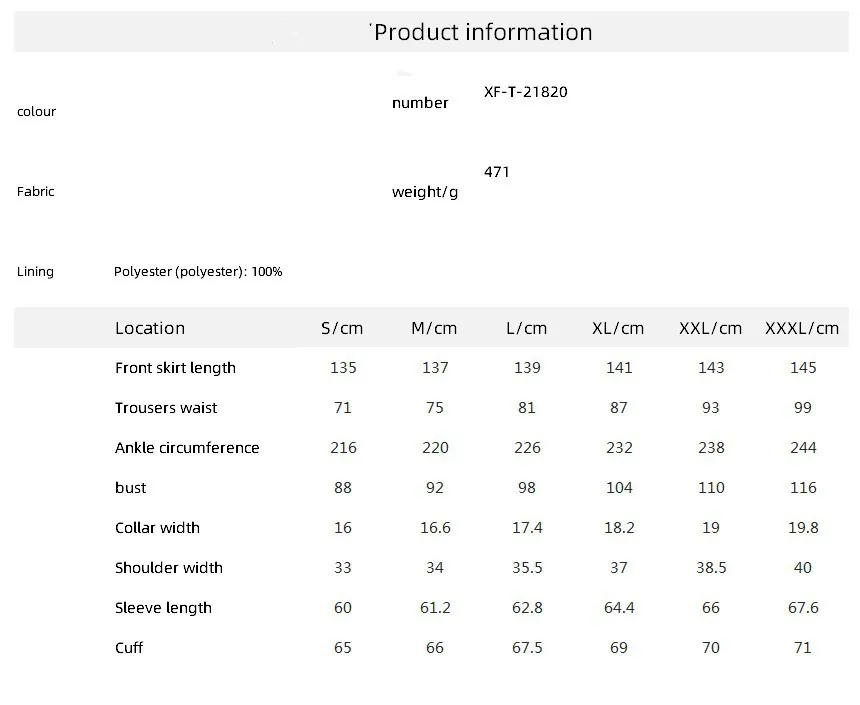
Task: Click the Ankle circumference row label
Action: 187,447
